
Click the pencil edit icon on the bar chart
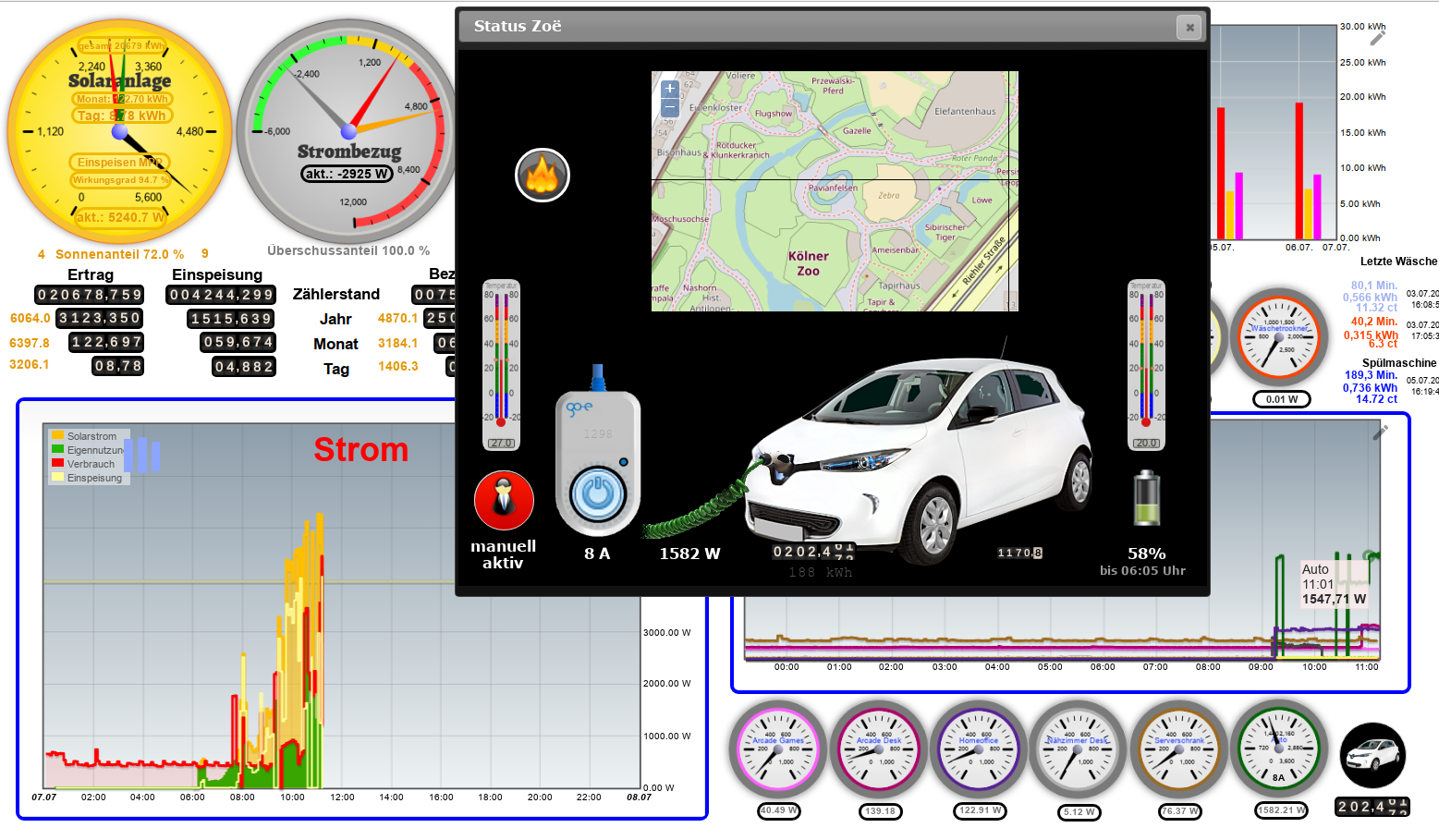tap(1378, 38)
